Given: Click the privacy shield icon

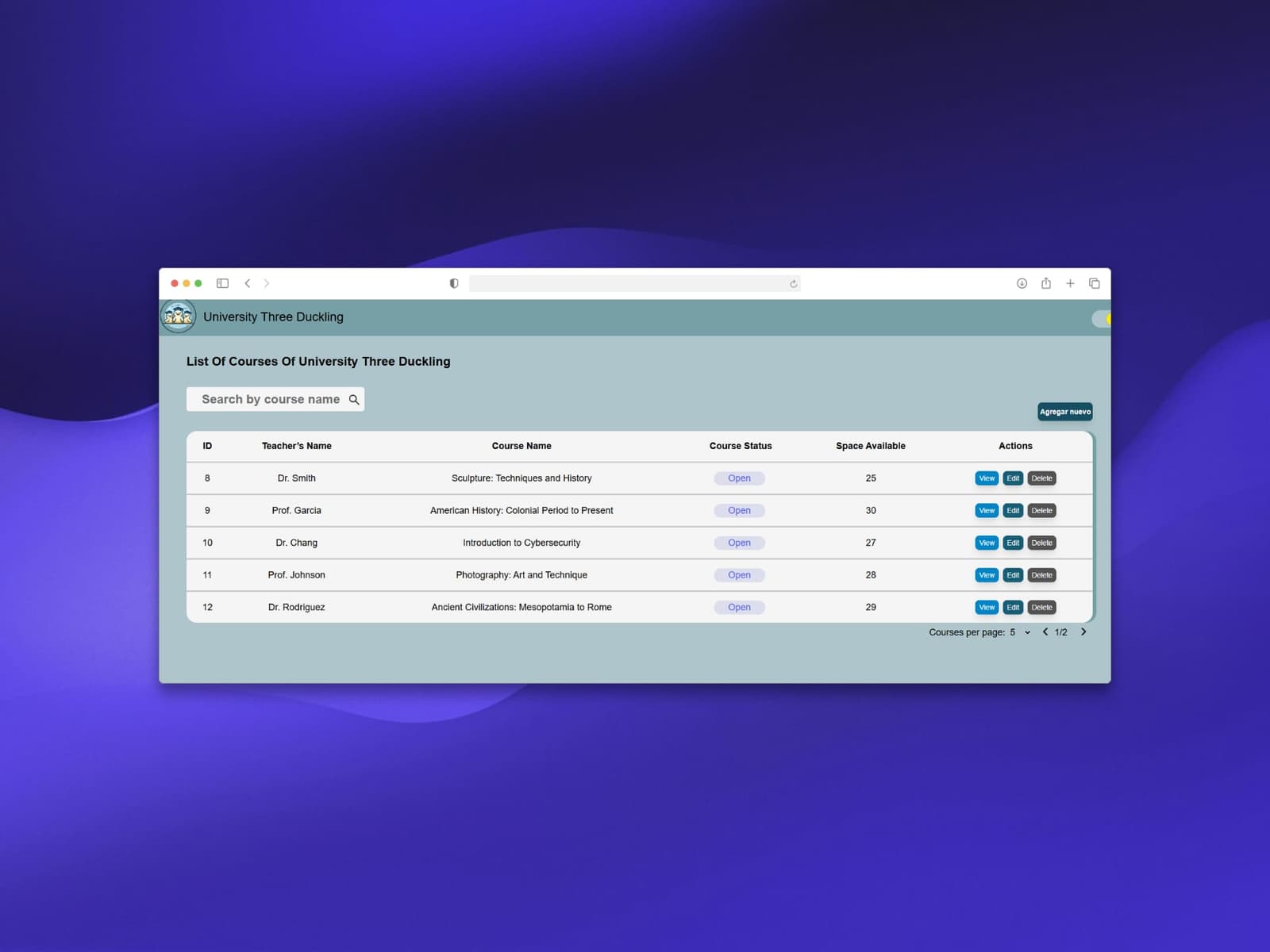Looking at the screenshot, I should coord(454,283).
